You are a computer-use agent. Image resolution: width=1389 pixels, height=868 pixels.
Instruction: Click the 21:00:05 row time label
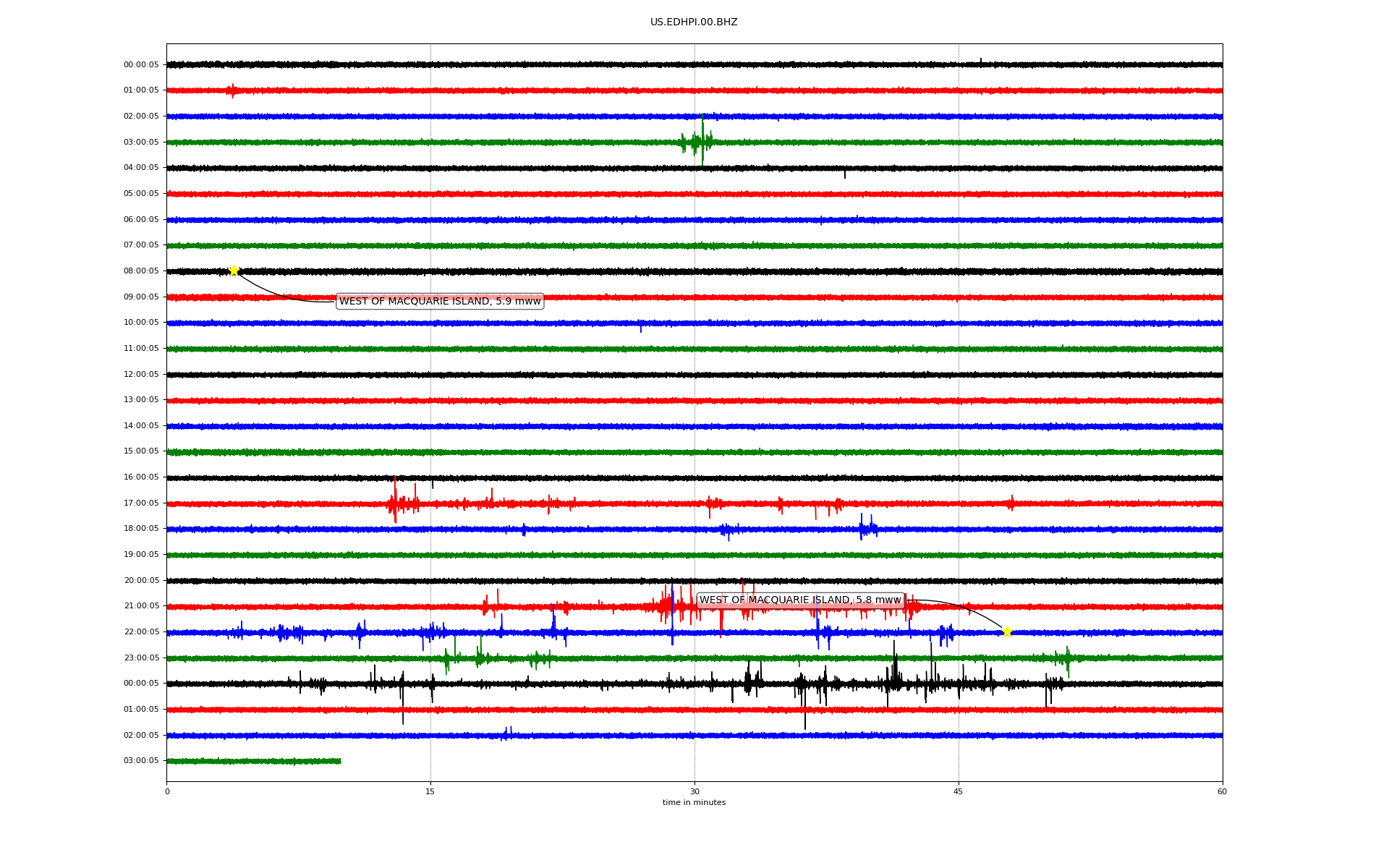141,605
